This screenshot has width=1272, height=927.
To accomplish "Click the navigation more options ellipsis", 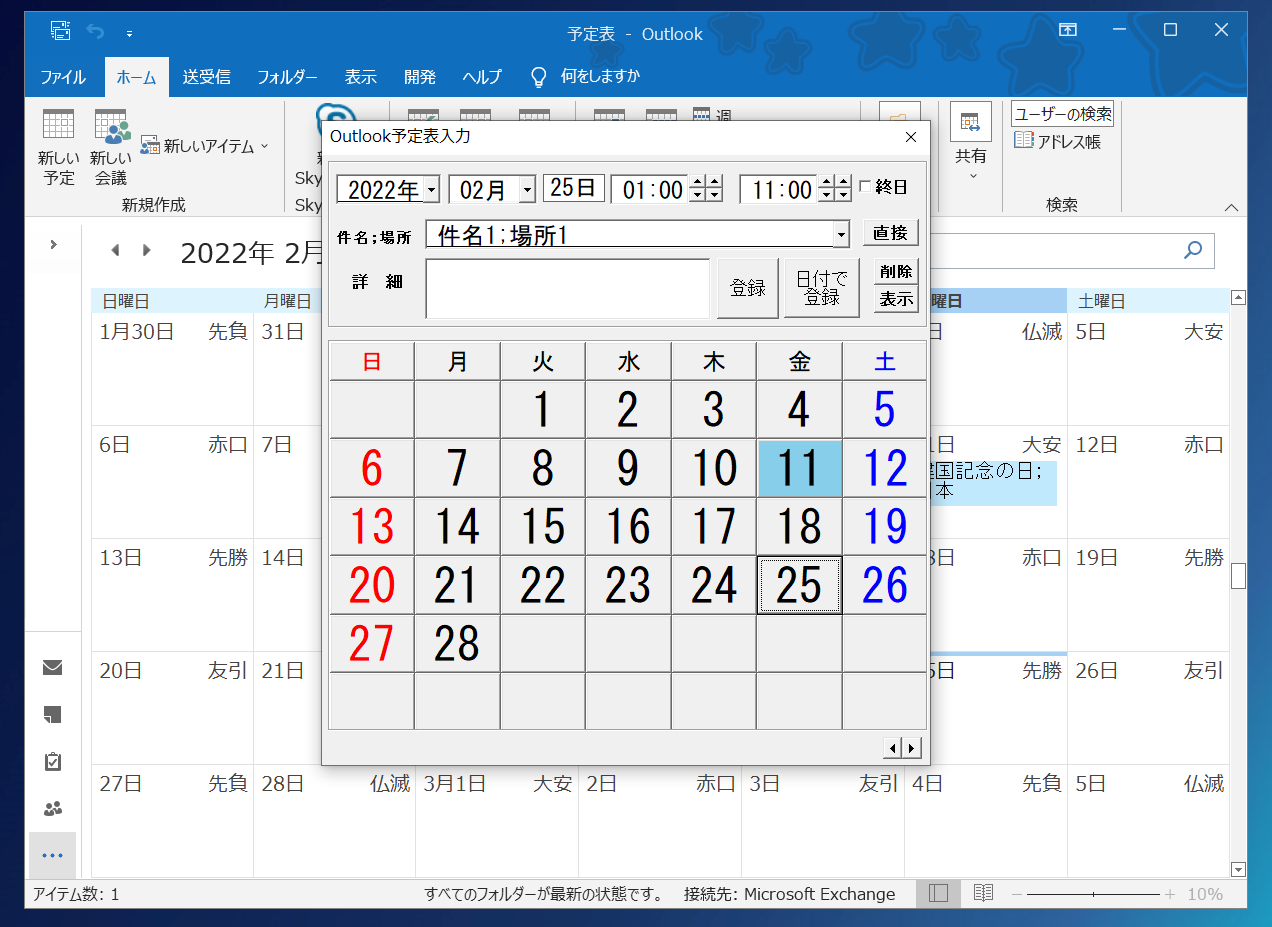I will pyautogui.click(x=53, y=855).
